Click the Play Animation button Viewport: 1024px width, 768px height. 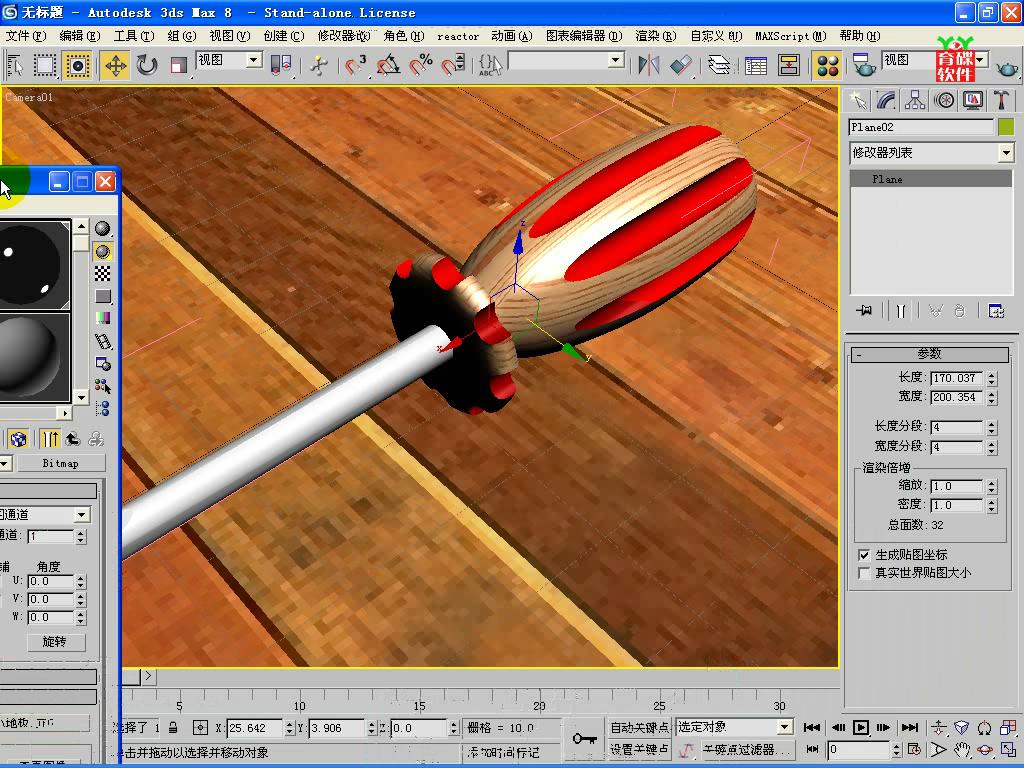pyautogui.click(x=861, y=728)
